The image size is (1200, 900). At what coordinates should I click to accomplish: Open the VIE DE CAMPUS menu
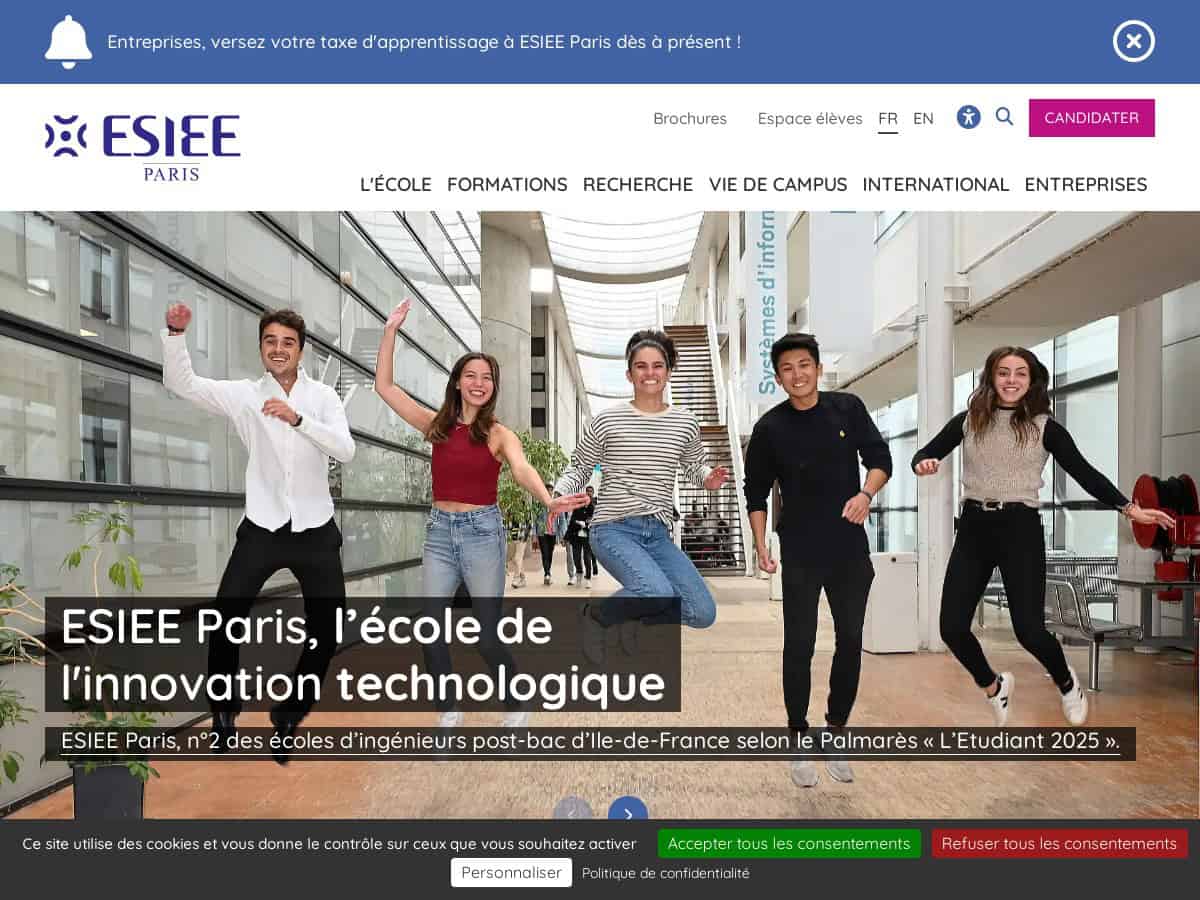click(x=778, y=184)
